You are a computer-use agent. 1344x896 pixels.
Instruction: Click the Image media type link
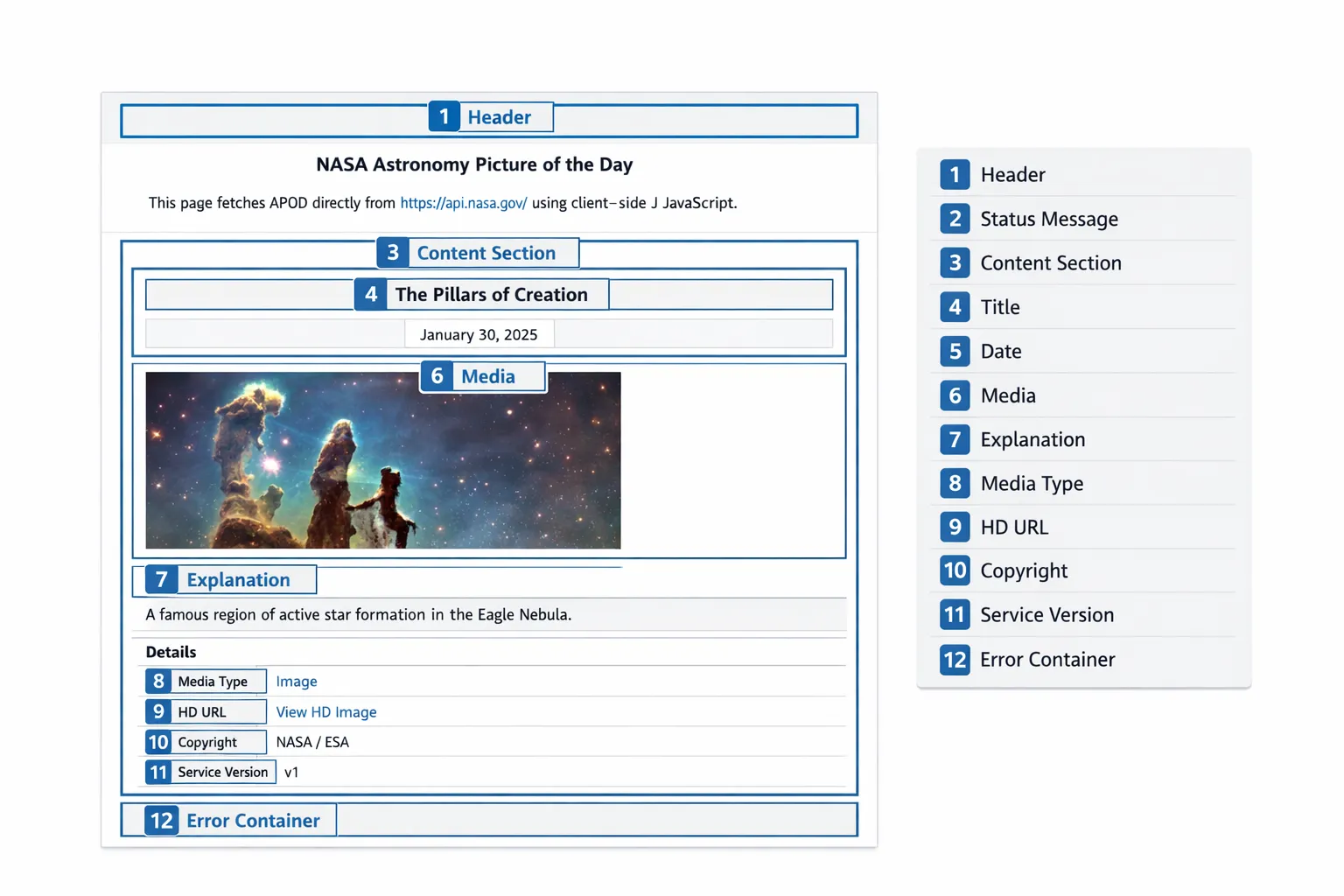tap(297, 681)
